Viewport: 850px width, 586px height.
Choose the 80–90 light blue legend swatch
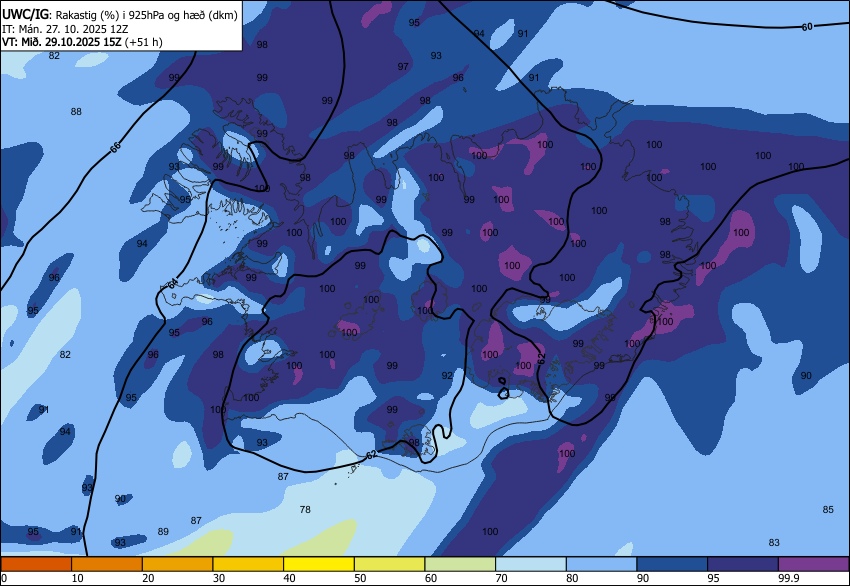point(602,564)
